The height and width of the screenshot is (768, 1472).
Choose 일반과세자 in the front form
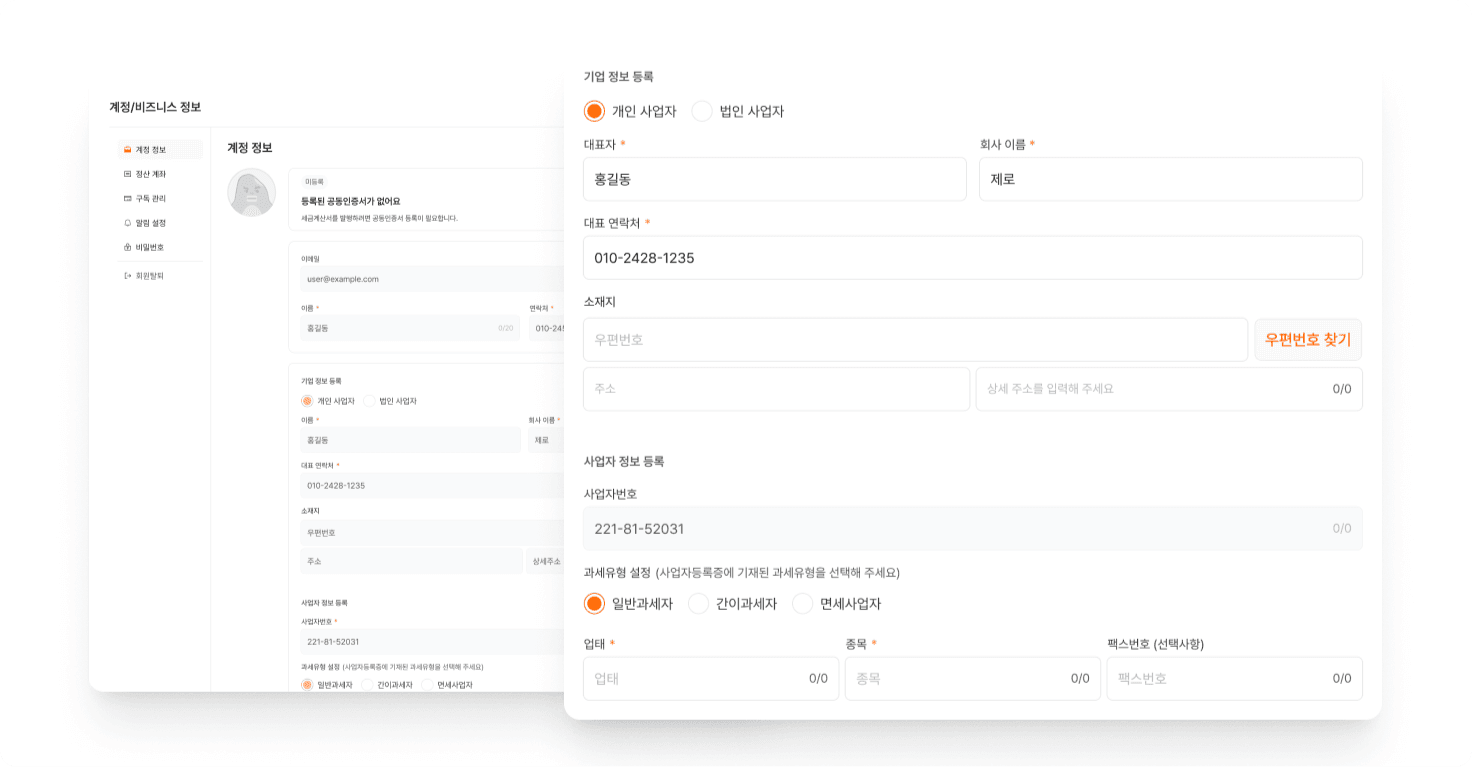click(595, 603)
